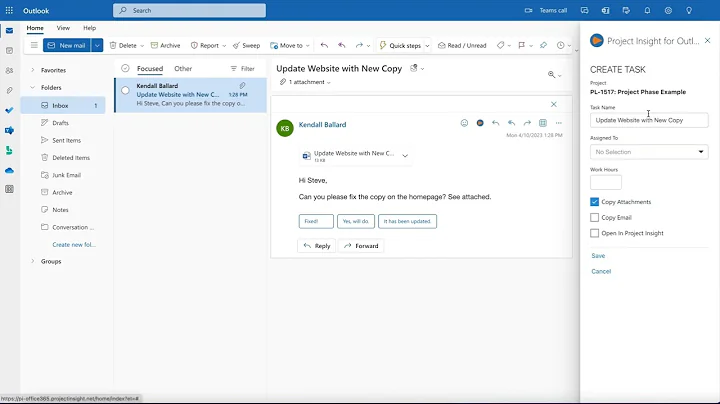Viewport: 720px width, 404px height.
Task: Open tips lightbulb icon
Action: (689, 10)
